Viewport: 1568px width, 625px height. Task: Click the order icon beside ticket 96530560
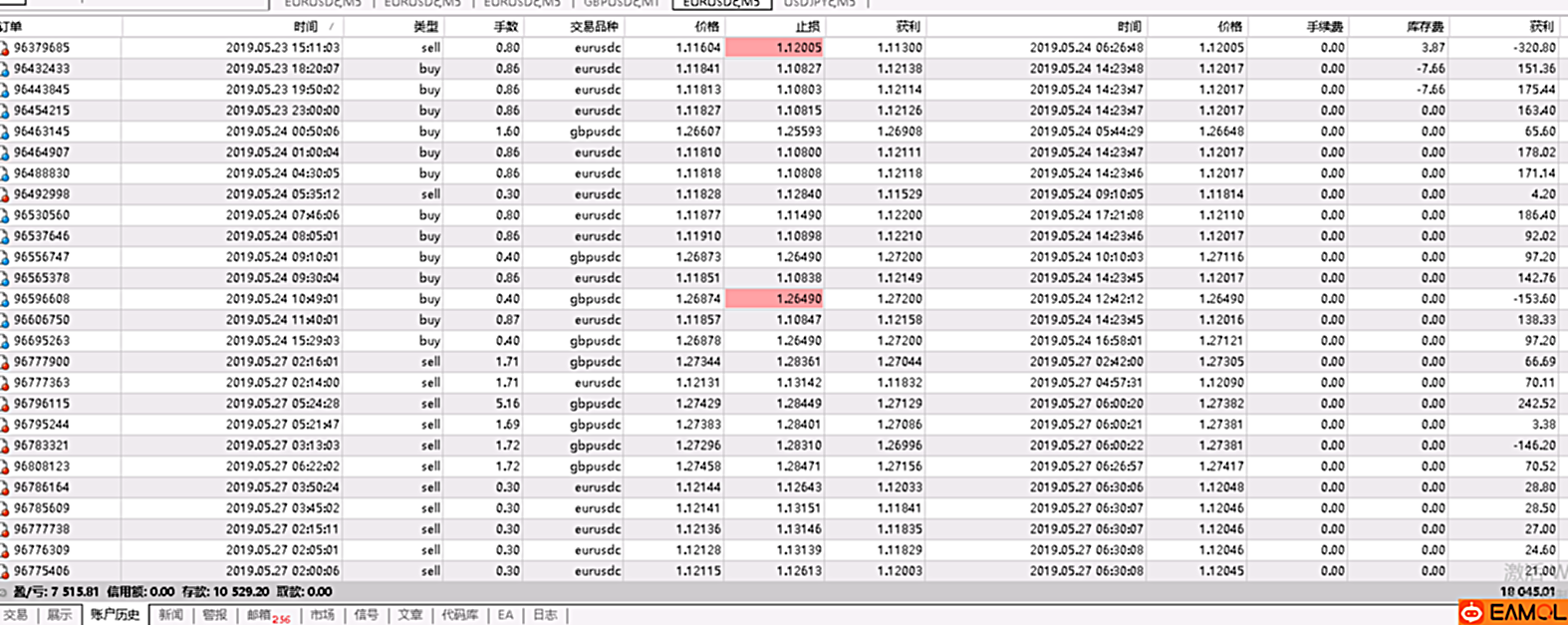tap(5, 215)
